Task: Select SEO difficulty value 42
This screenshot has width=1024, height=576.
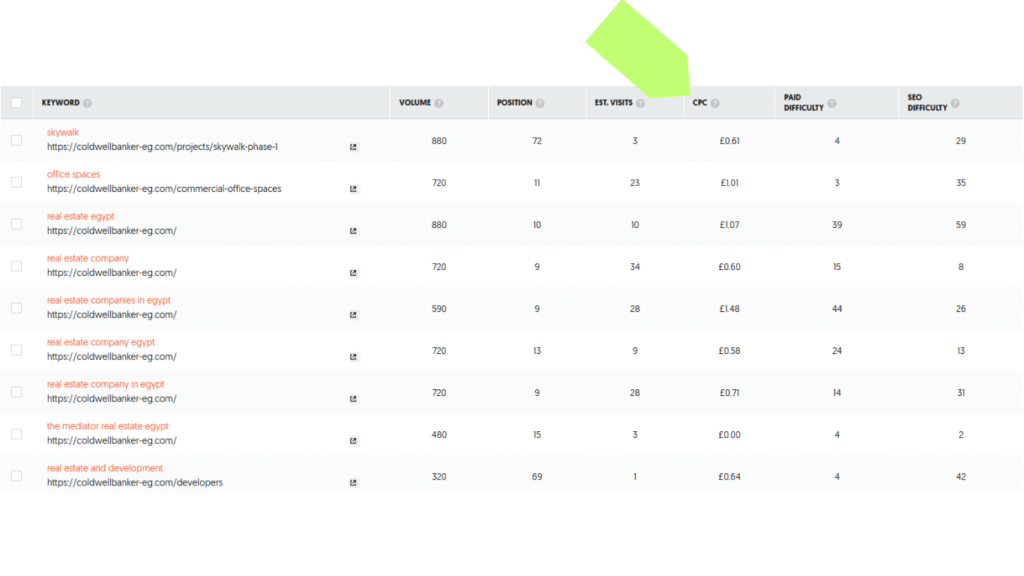Action: point(961,477)
